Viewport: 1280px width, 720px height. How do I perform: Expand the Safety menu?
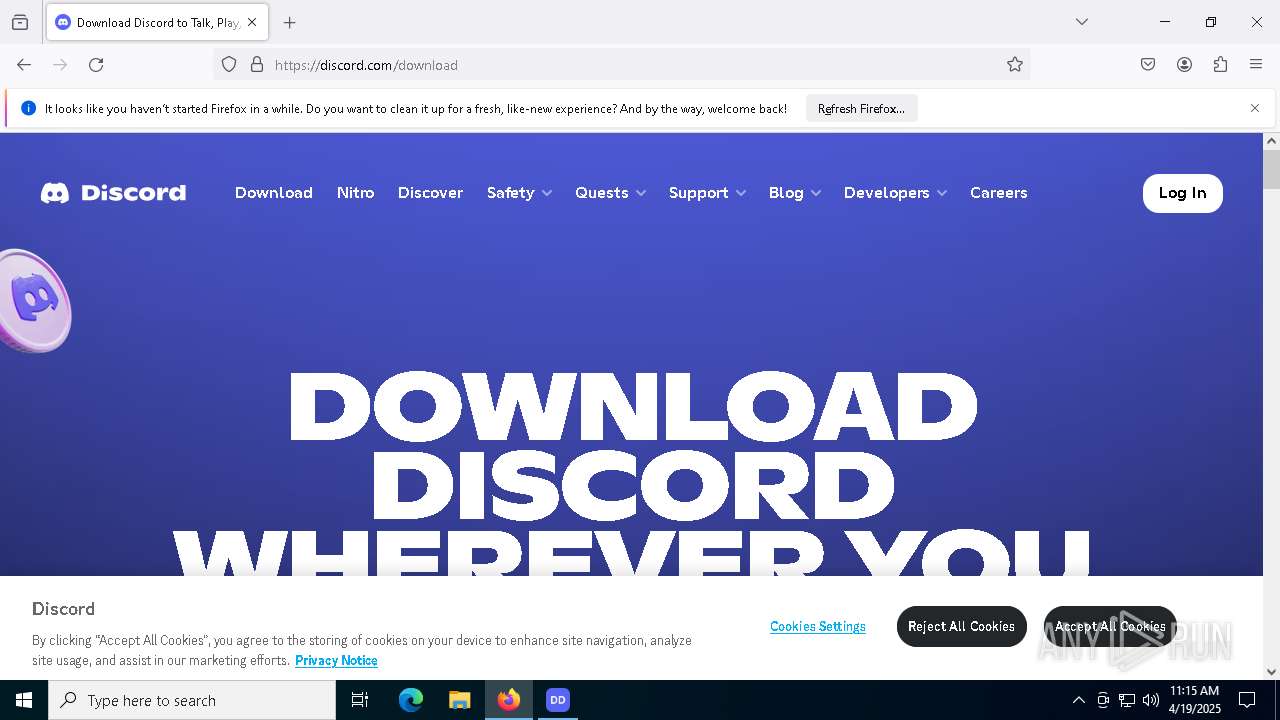coord(519,193)
